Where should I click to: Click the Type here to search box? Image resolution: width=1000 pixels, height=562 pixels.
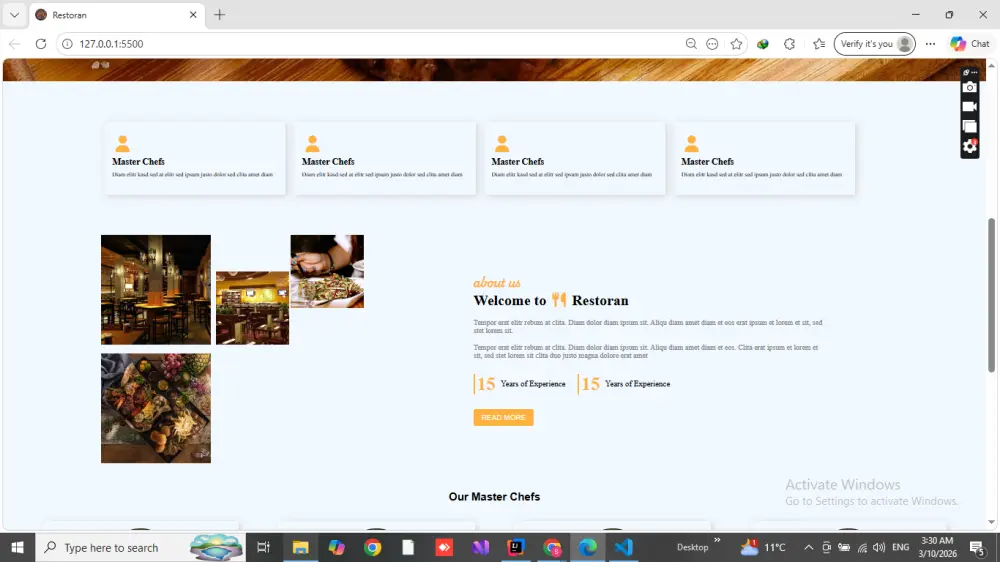[x=140, y=547]
